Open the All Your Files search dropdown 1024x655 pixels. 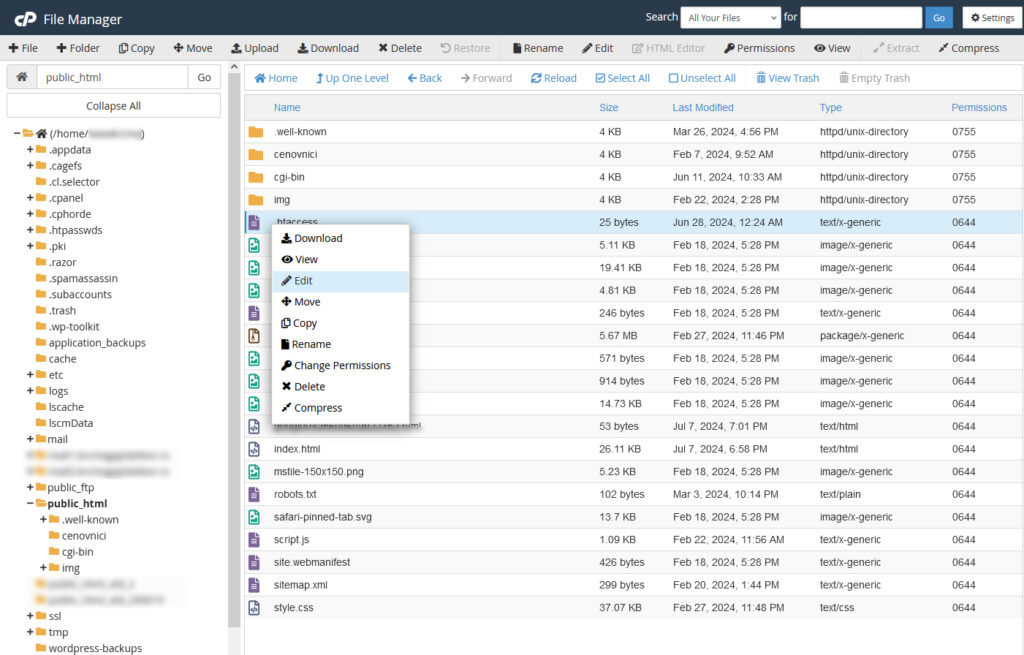[730, 17]
